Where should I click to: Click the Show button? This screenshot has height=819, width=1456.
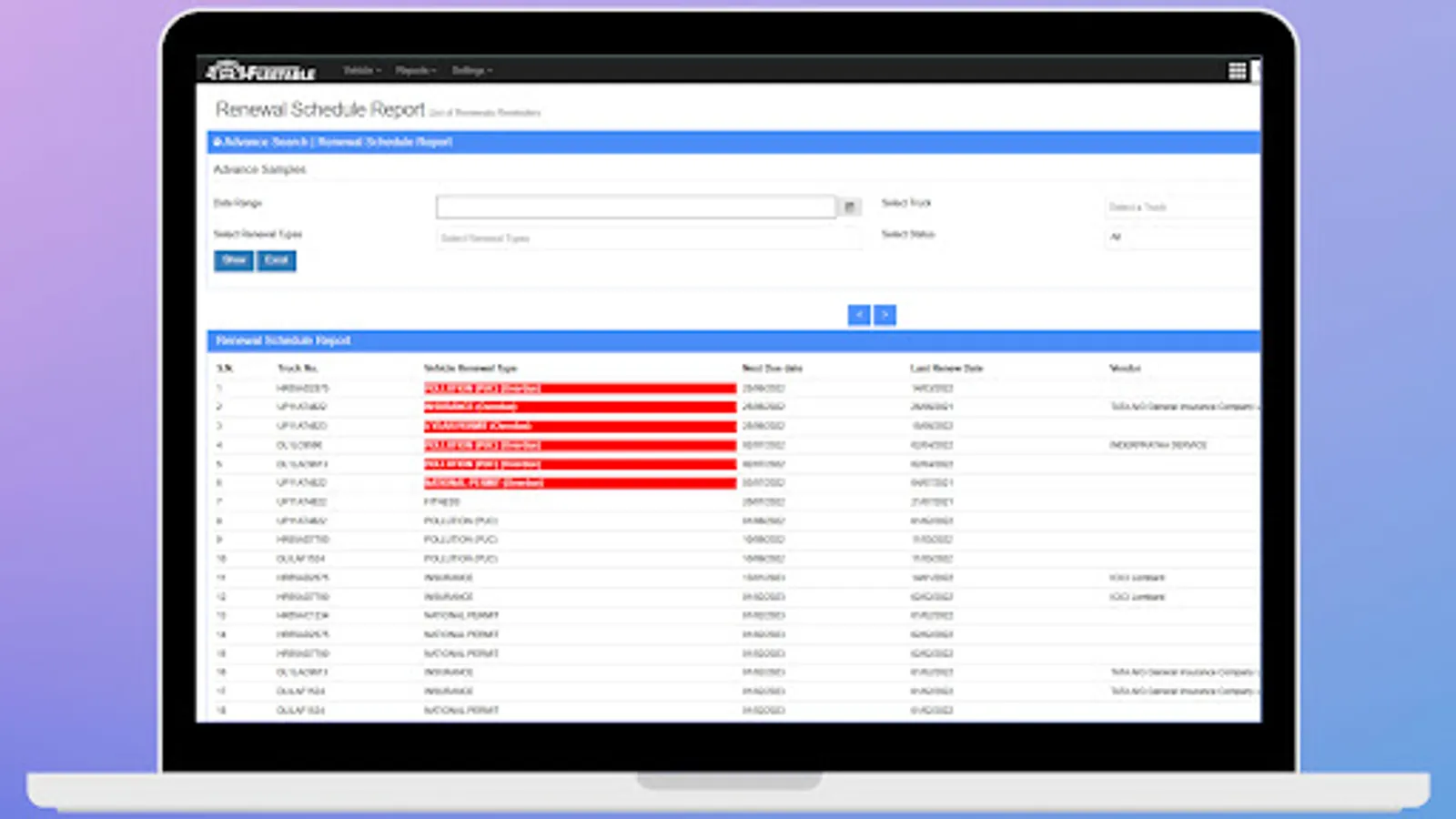tap(234, 260)
